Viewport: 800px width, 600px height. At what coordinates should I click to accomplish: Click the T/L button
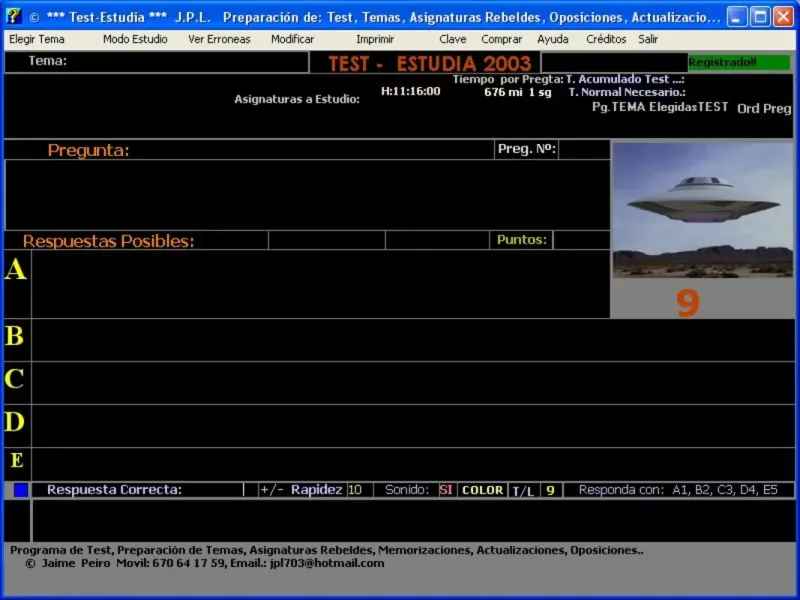(x=523, y=491)
